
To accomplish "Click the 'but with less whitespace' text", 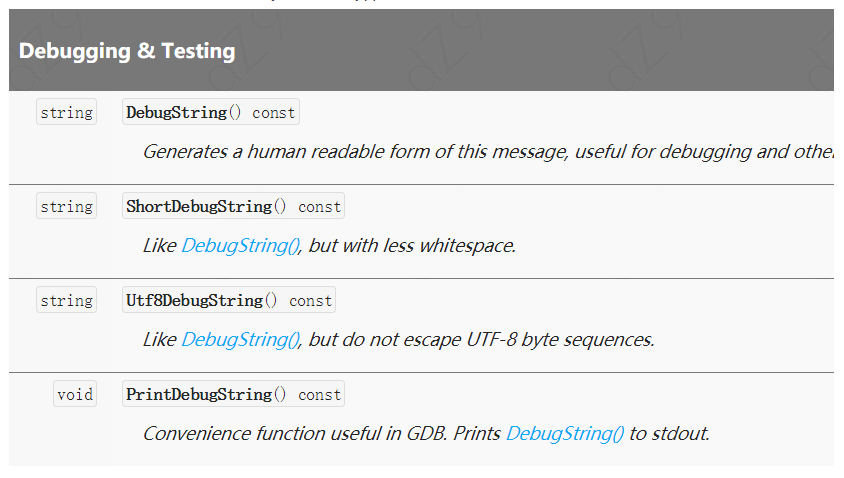I will point(412,246).
